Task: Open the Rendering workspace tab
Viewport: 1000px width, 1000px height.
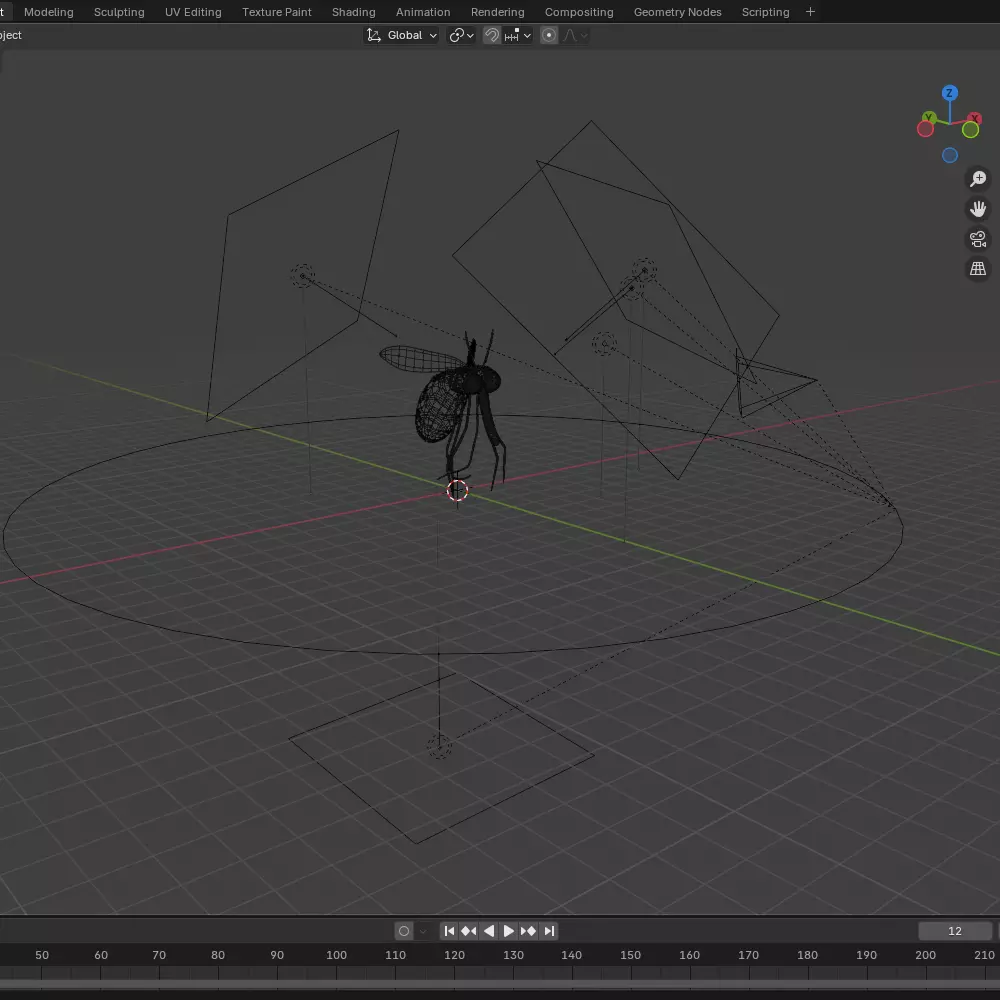Action: [x=497, y=12]
